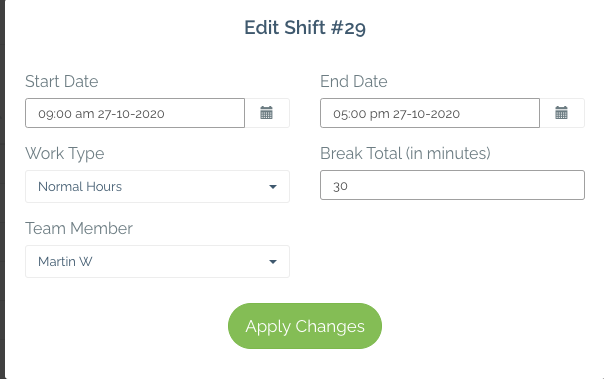
Task: Click the Start Date label
Action: 62,81
